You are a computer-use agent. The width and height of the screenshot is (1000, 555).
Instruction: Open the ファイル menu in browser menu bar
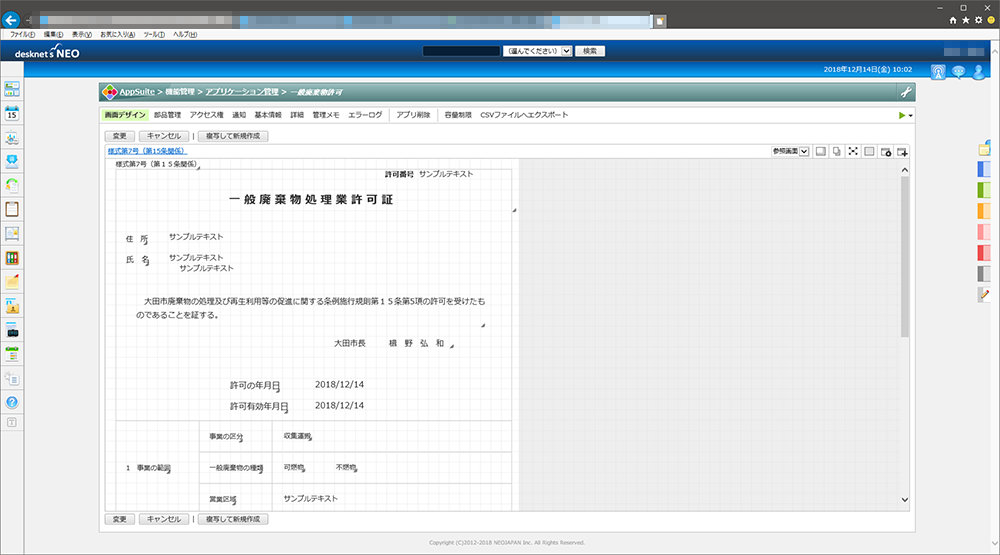pos(22,34)
